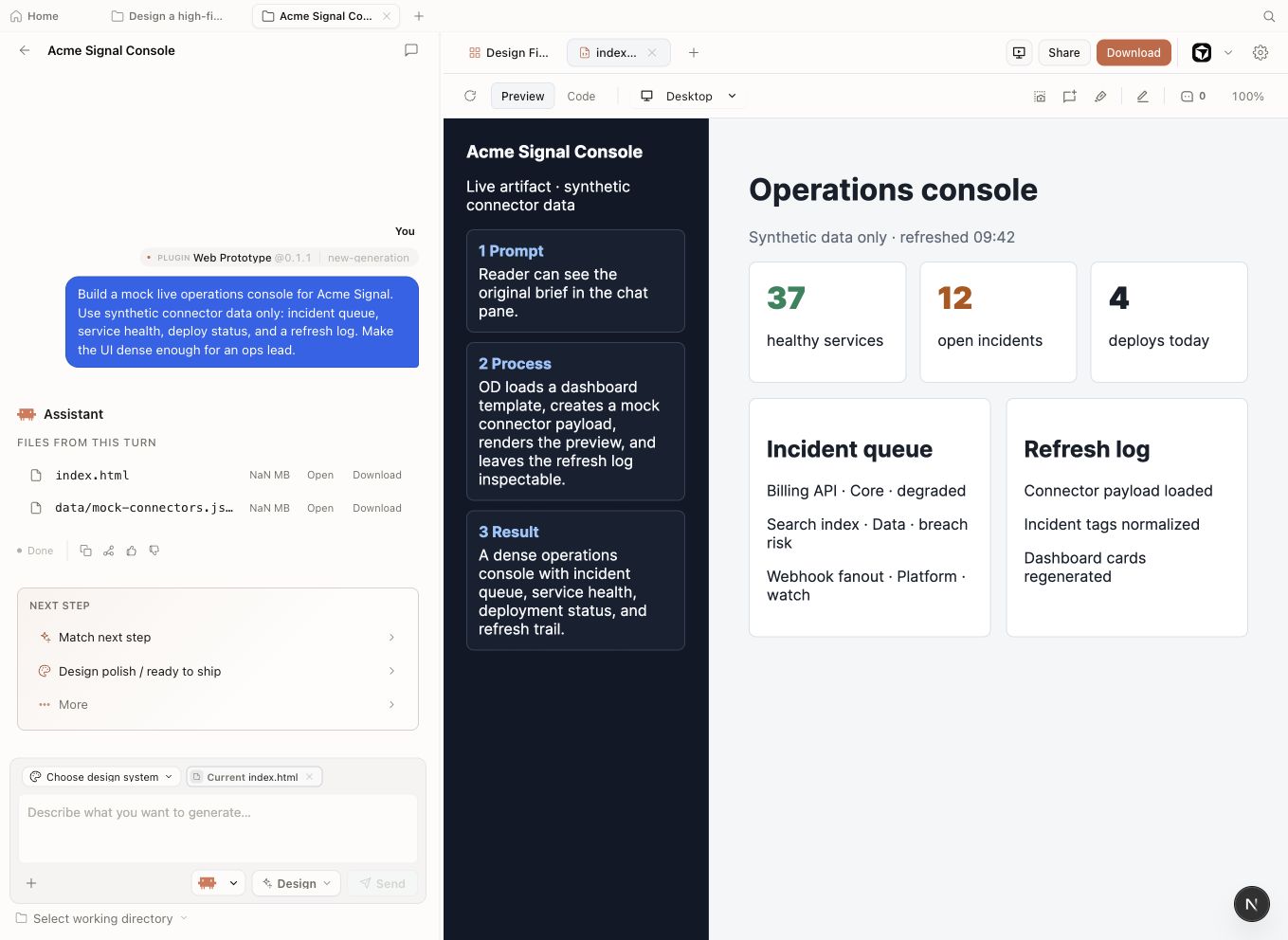The height and width of the screenshot is (940, 1288).
Task: Switch to Code view mode
Action: coord(581,96)
